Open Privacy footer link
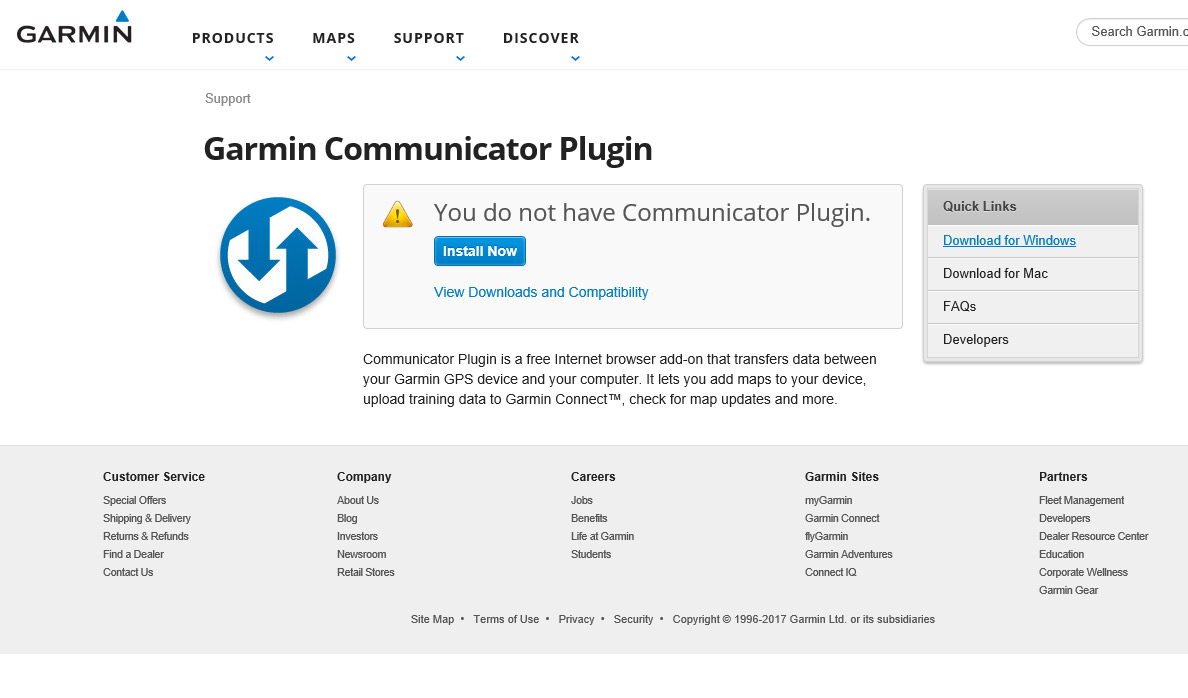 576,620
